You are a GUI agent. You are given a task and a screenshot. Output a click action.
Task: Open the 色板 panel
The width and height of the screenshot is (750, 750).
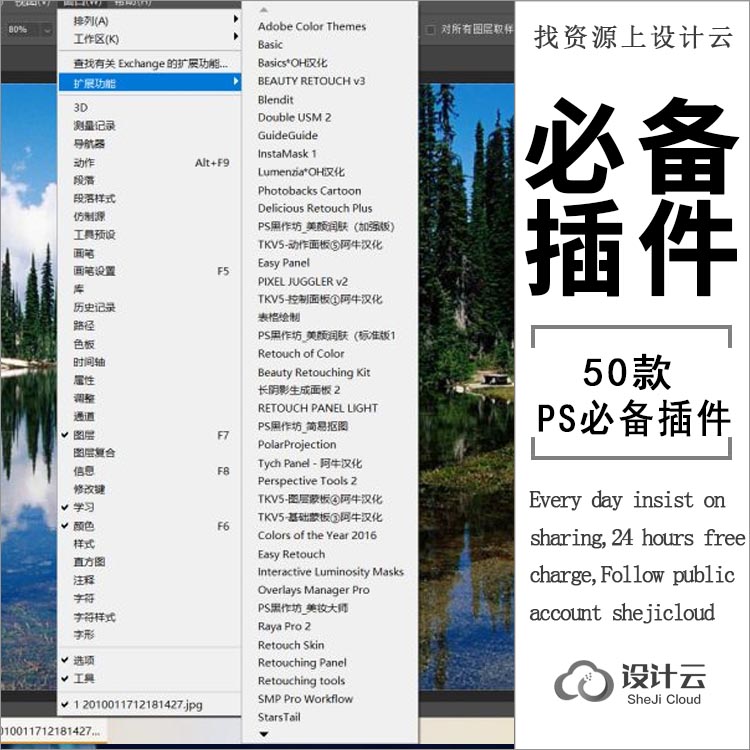click(x=150, y=344)
